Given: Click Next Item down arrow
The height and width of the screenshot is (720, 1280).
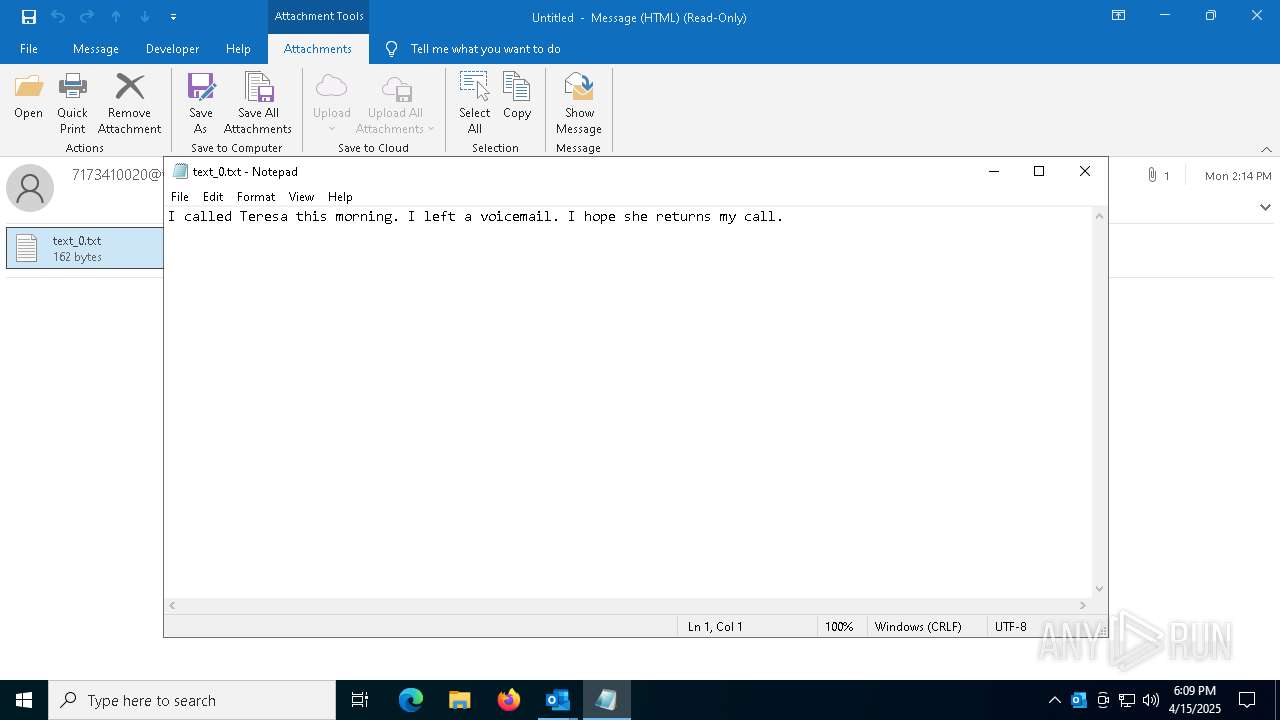Looking at the screenshot, I should [145, 17].
